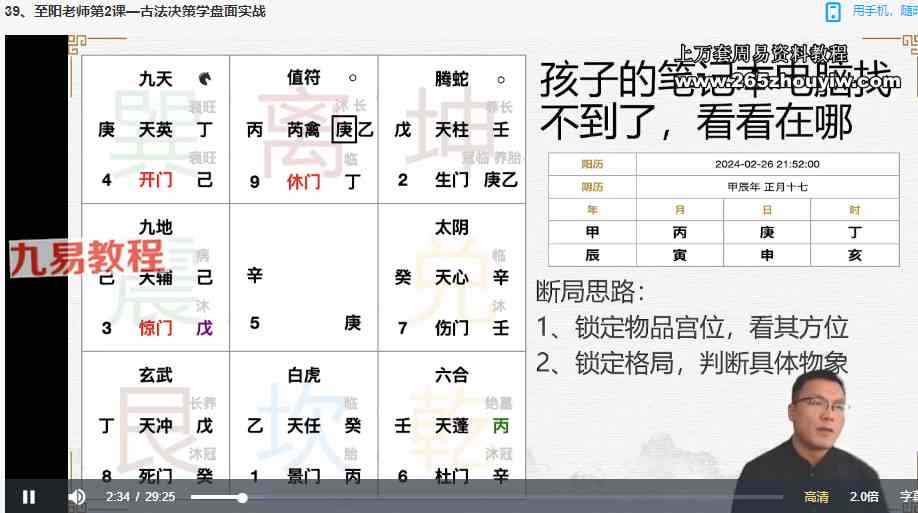This screenshot has height=513, width=918.
Task: Click the small circle next to 腾蛇
Action: [500, 78]
